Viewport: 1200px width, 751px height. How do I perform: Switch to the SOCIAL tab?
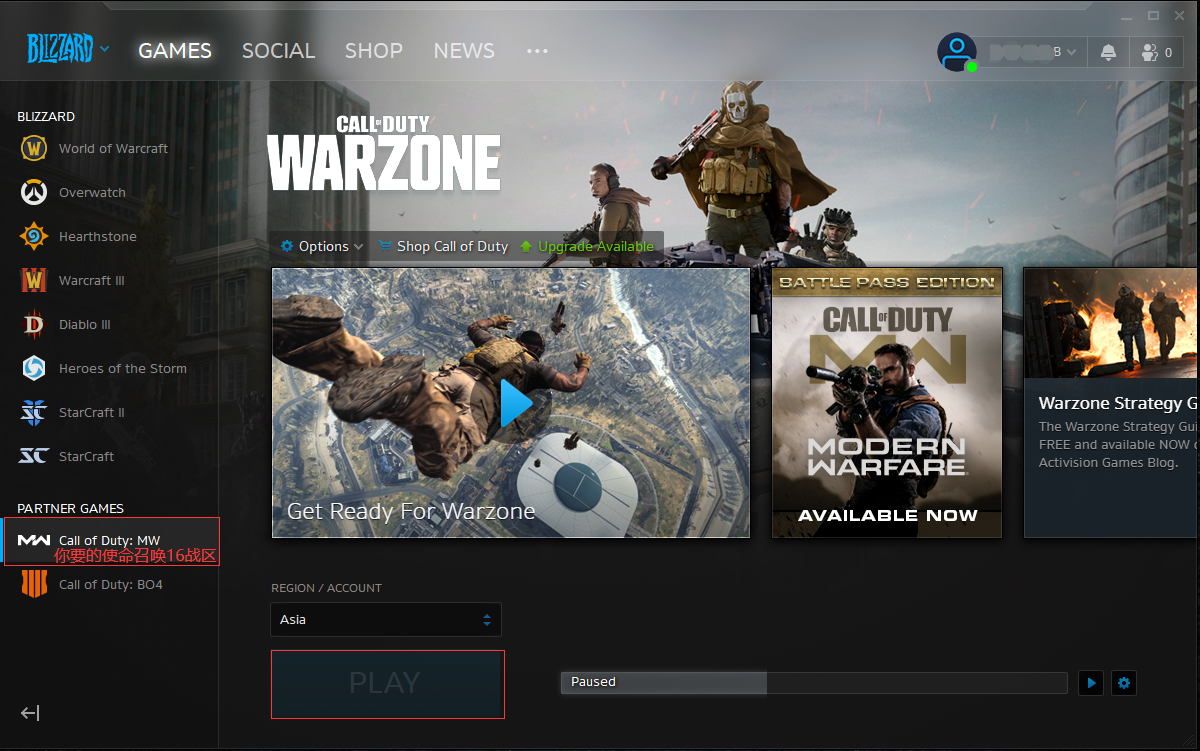[x=278, y=51]
